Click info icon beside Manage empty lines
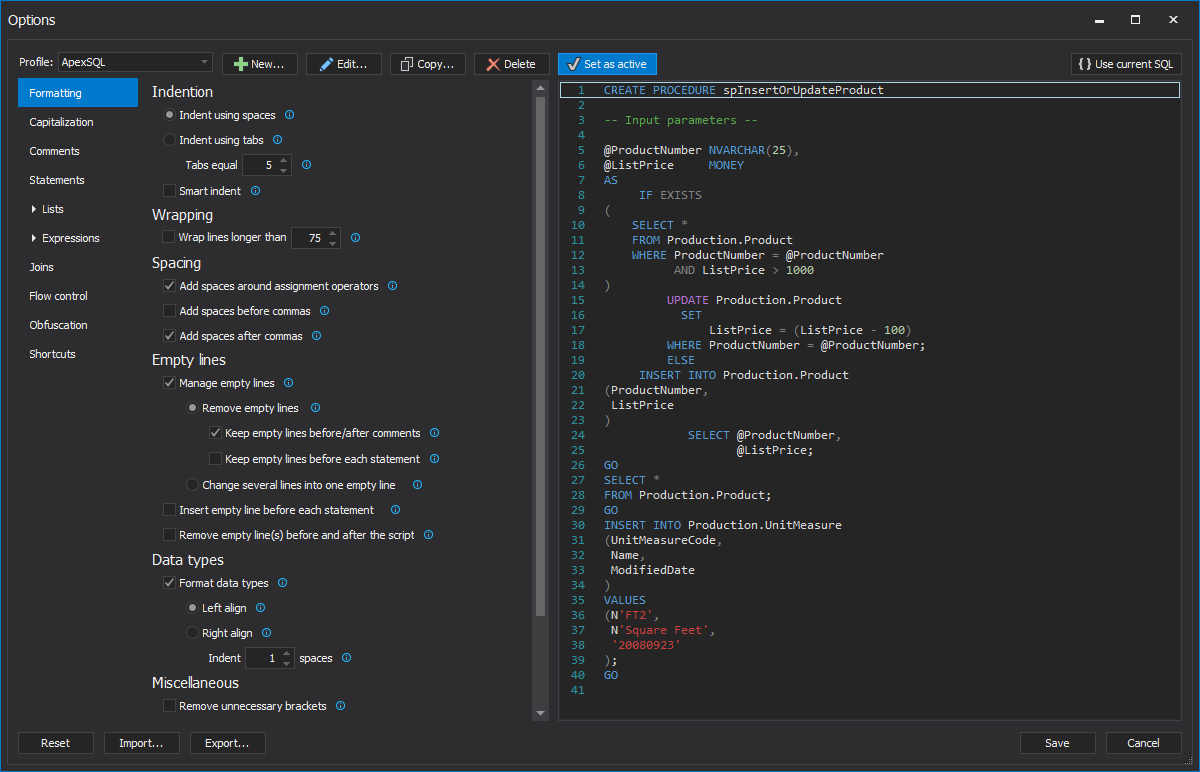This screenshot has width=1200, height=772. point(288,382)
